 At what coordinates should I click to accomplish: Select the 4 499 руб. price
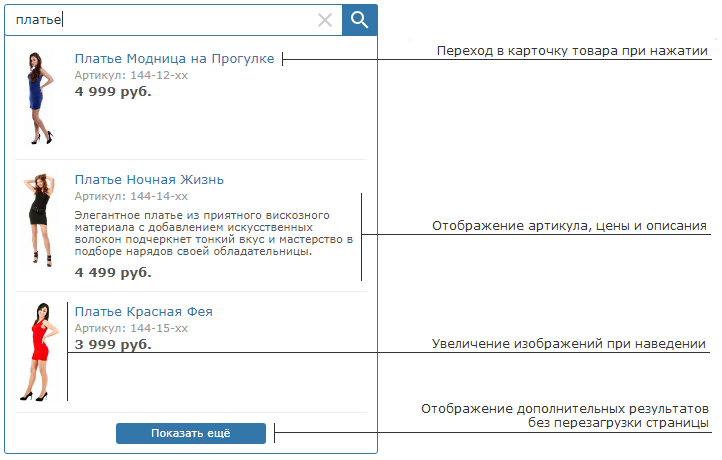[x=113, y=272]
